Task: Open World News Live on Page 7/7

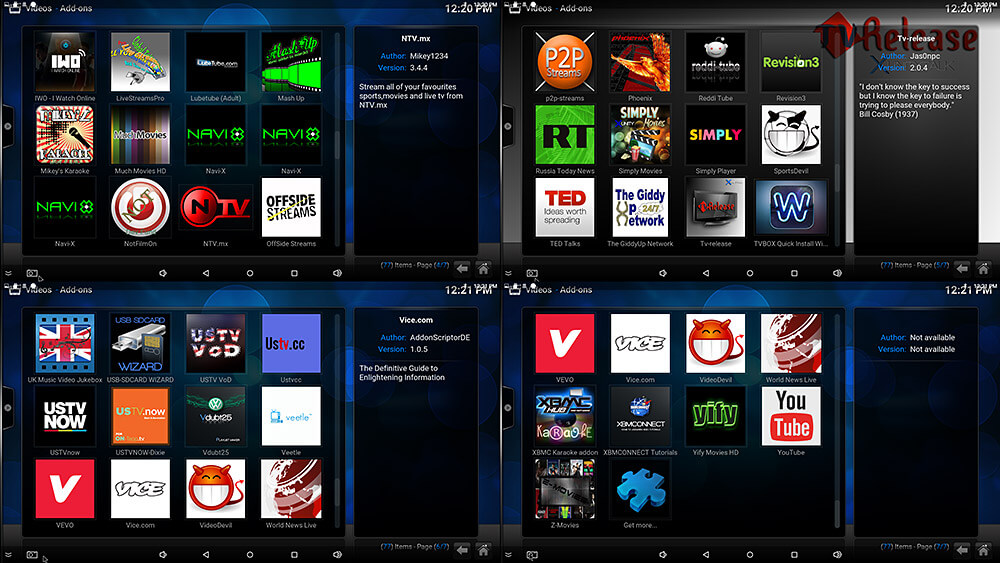Action: click(x=791, y=344)
